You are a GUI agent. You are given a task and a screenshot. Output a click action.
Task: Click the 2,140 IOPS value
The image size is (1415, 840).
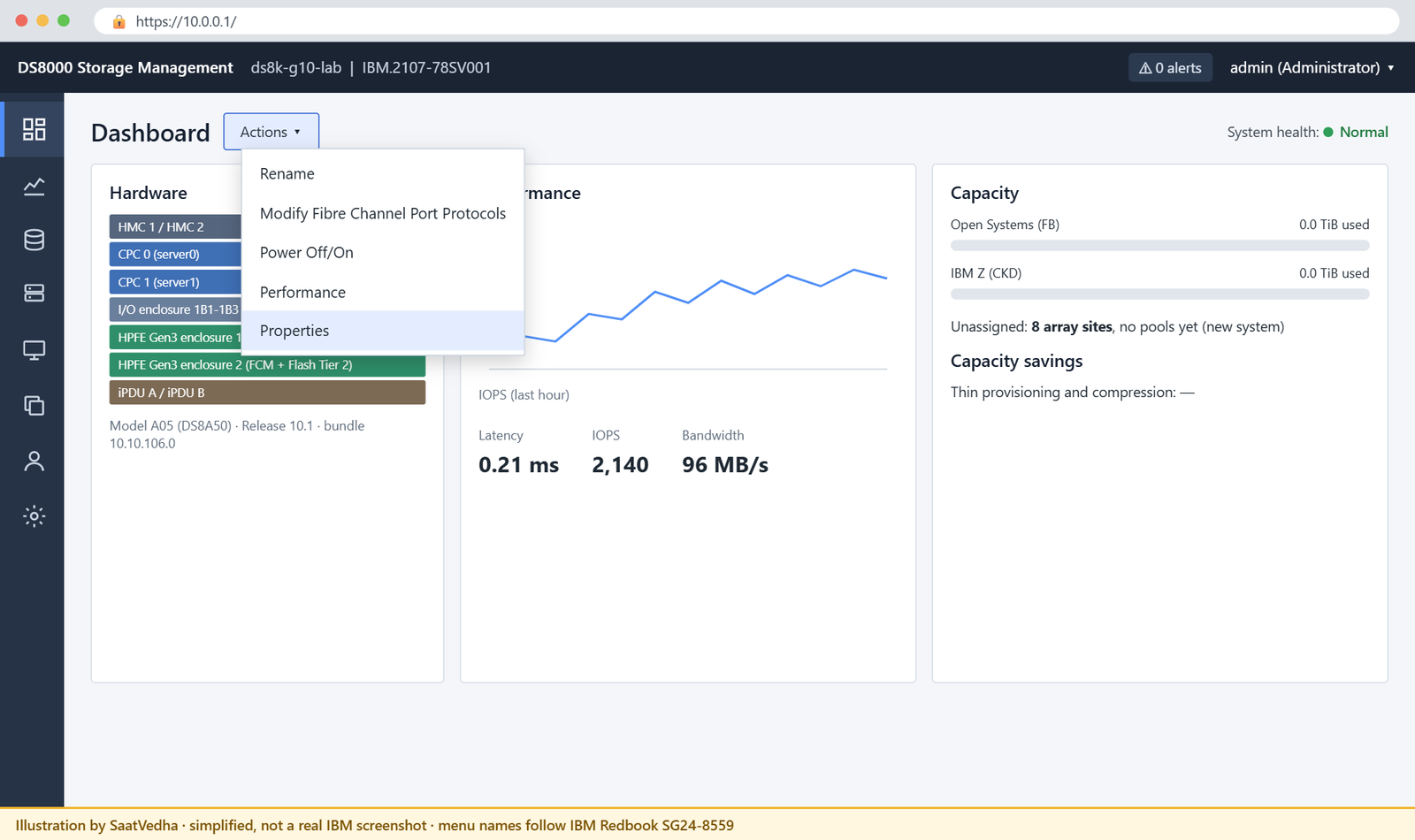tap(620, 465)
